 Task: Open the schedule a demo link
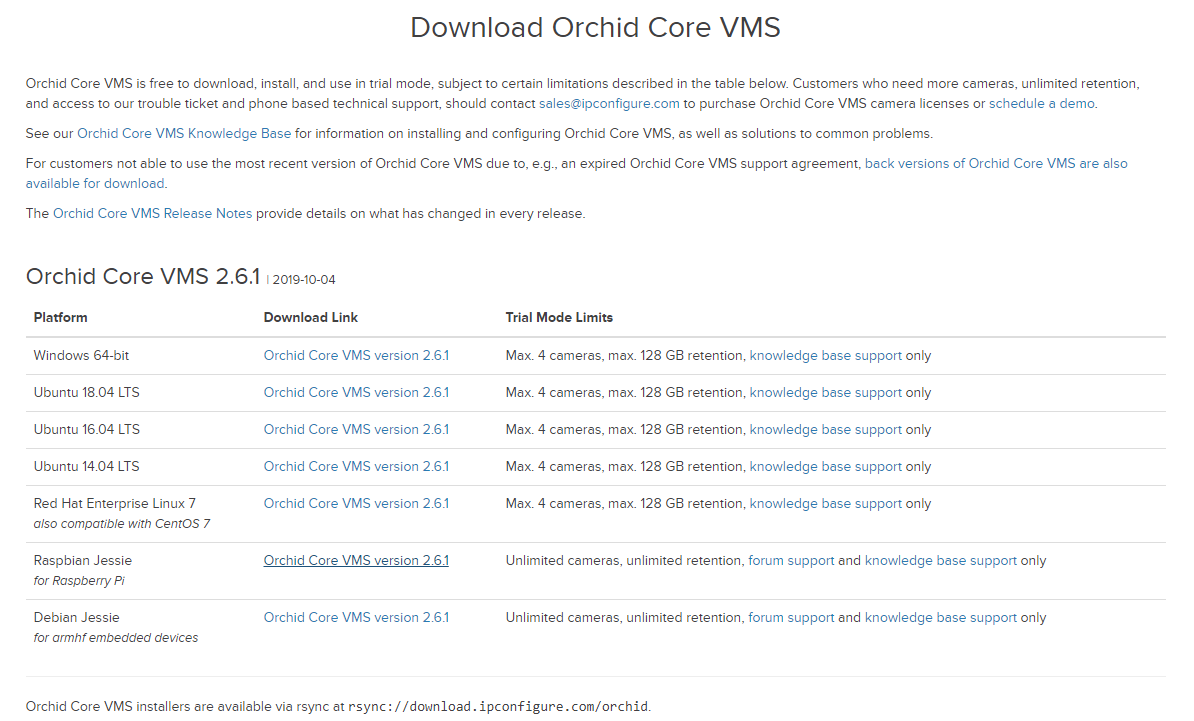click(1042, 103)
